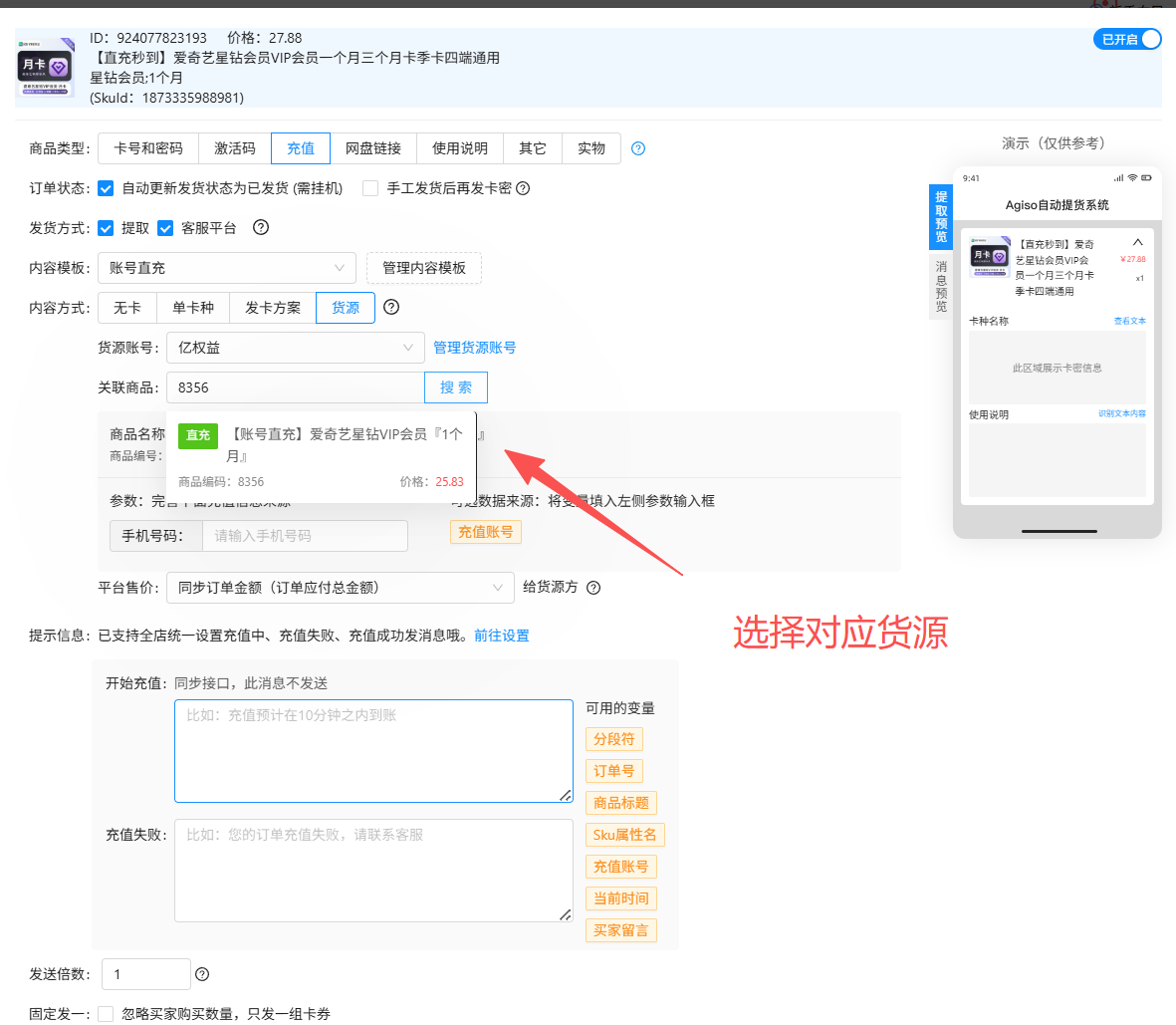
Task: Click help icon beside 手工发货后再发卡密
Action: click(524, 188)
